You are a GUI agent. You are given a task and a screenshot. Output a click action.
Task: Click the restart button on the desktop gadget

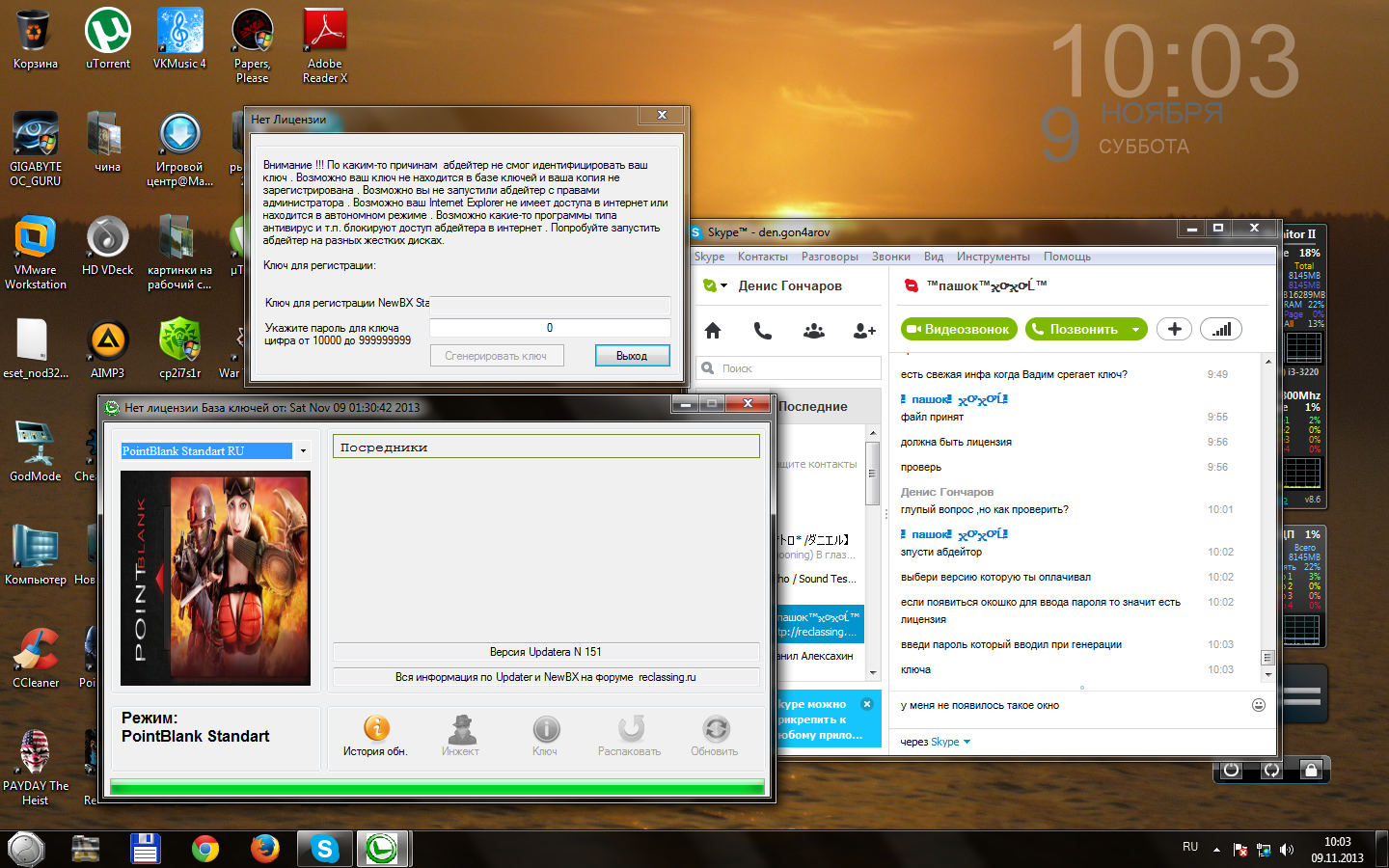click(x=1271, y=770)
